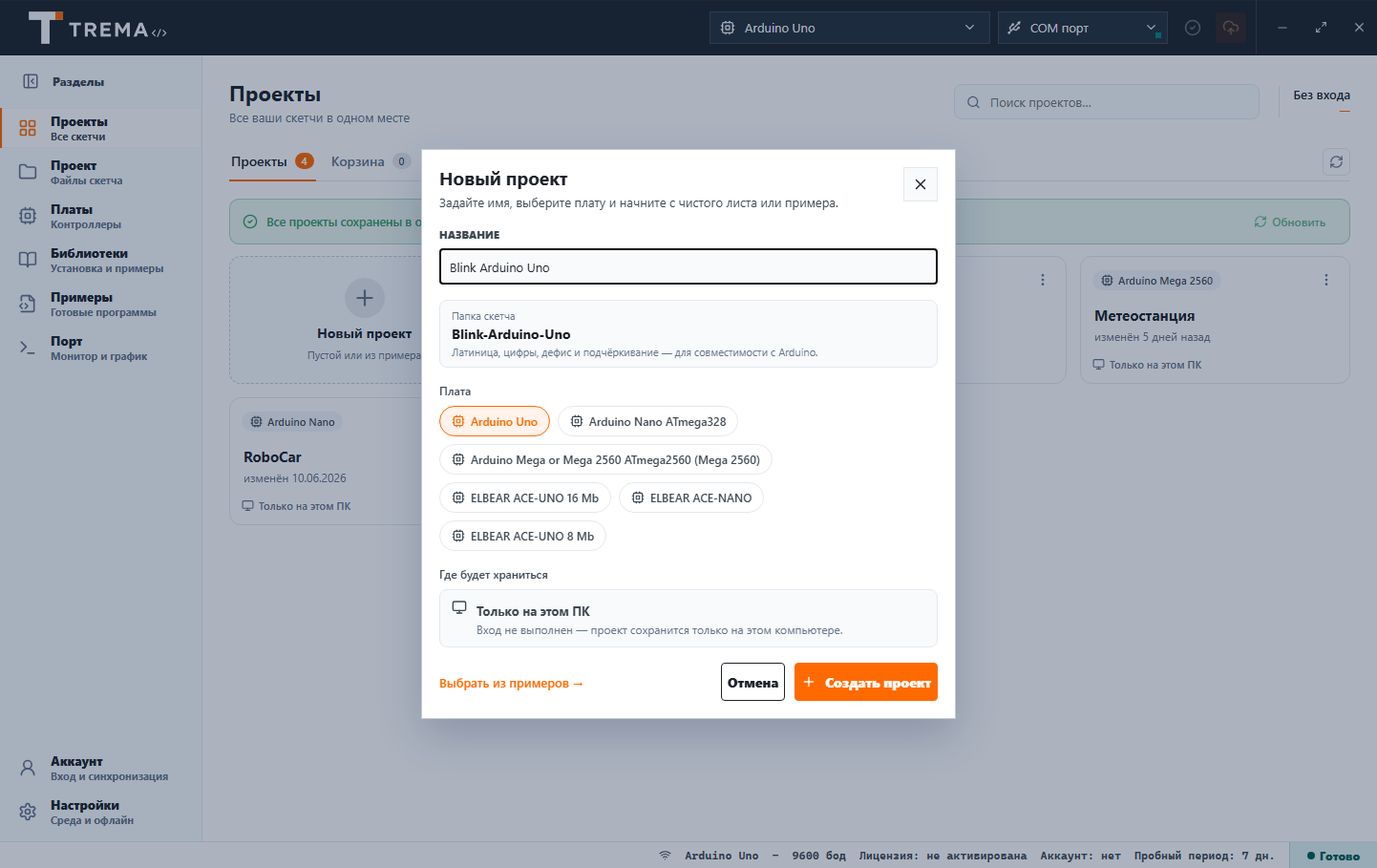Viewport: 1377px width, 868px height.
Task: Click the terminal icon next to Порт
Action: [x=28, y=348]
